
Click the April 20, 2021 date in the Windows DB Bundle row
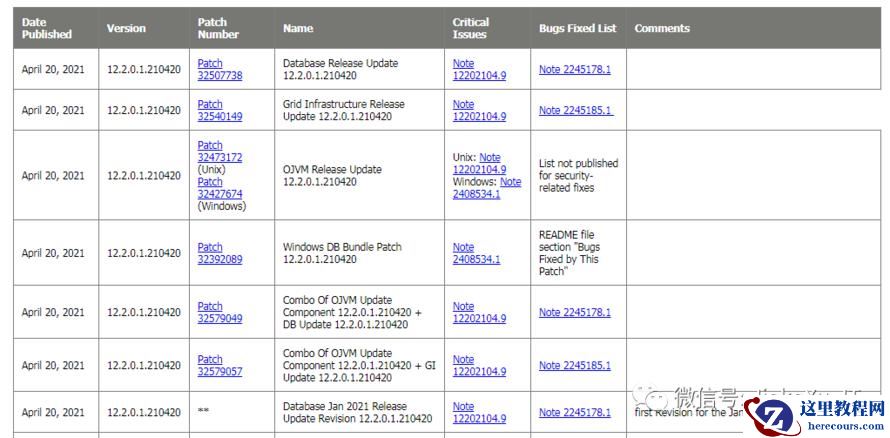click(x=53, y=253)
